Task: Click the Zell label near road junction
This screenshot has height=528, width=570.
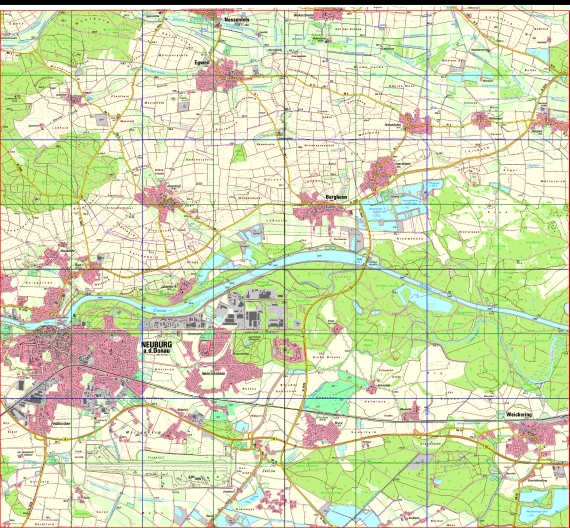Action: (268, 470)
